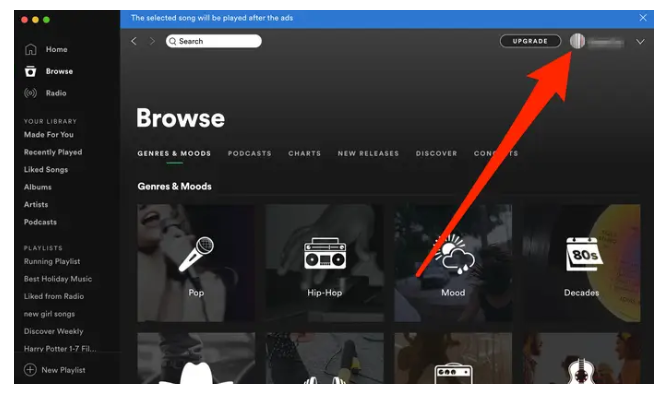Go forward with the right arrow

tap(152, 41)
